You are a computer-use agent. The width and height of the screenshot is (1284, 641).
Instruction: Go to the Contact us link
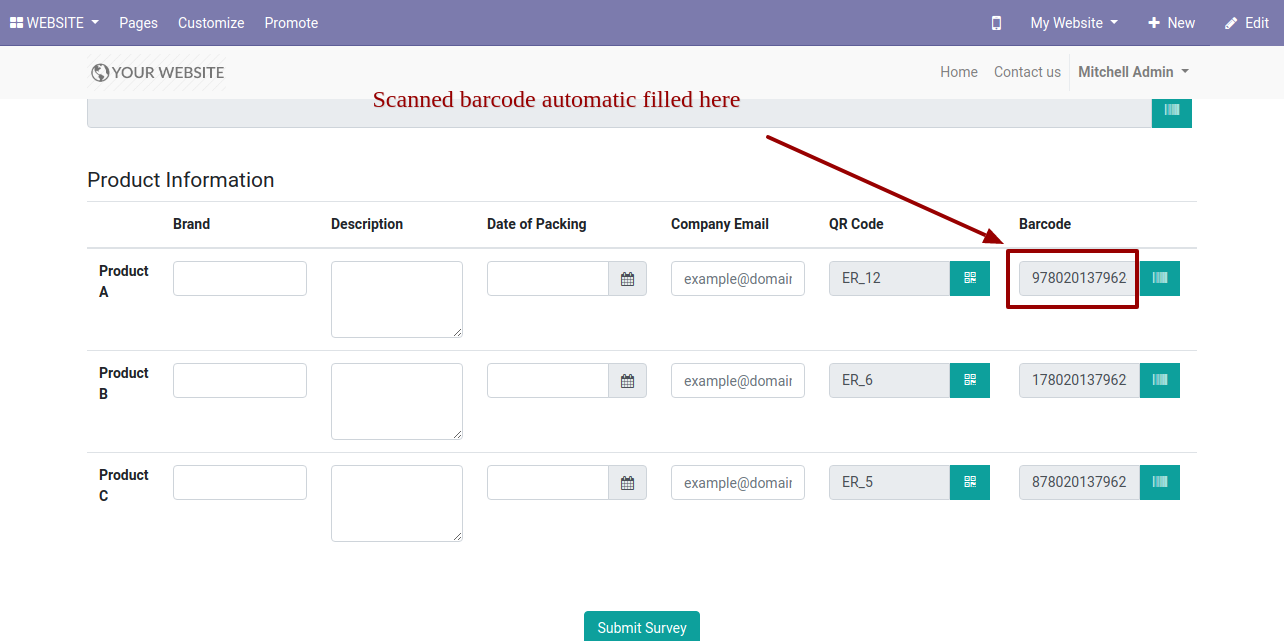click(1027, 72)
